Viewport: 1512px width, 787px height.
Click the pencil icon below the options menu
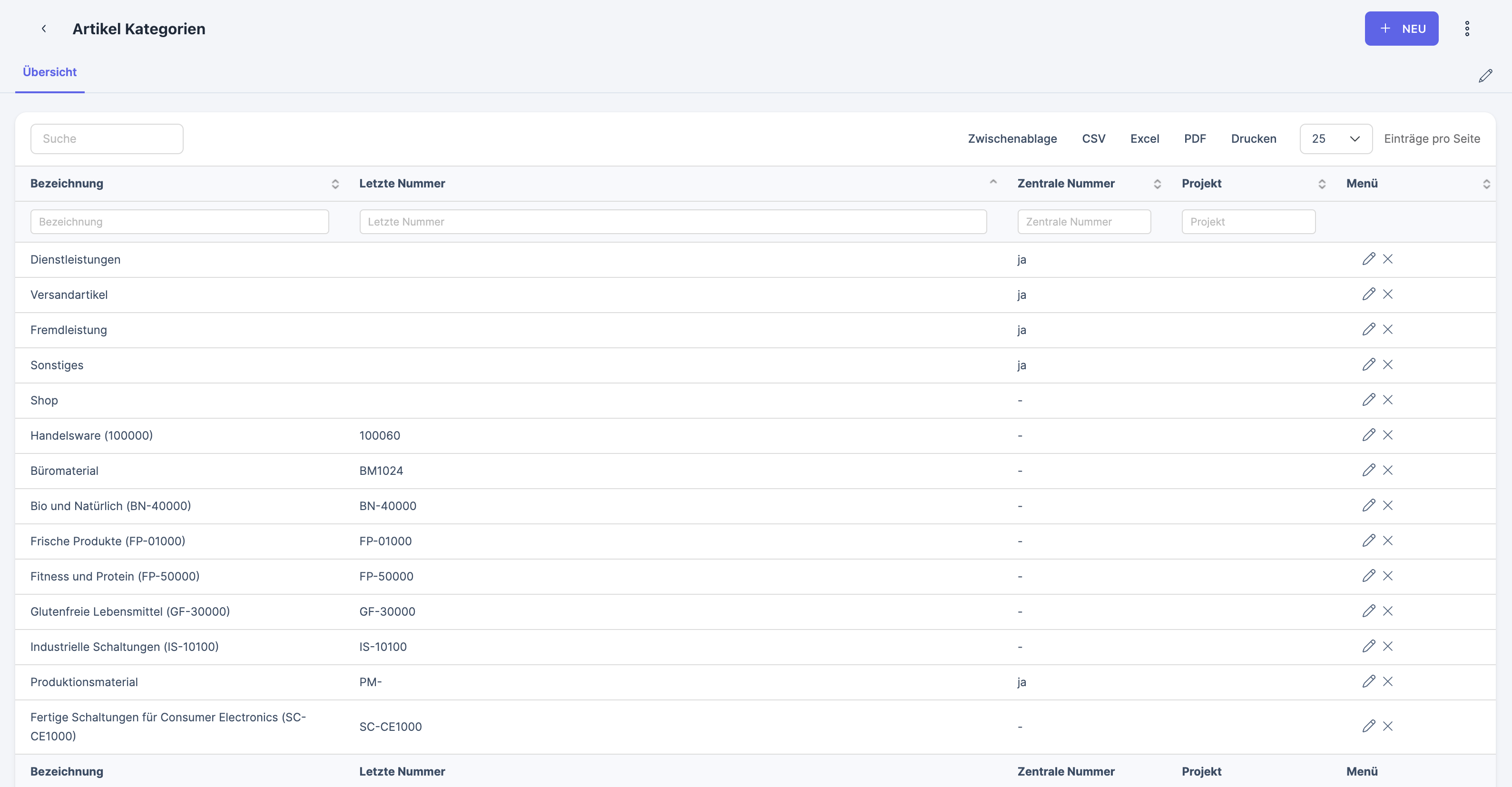(1485, 76)
